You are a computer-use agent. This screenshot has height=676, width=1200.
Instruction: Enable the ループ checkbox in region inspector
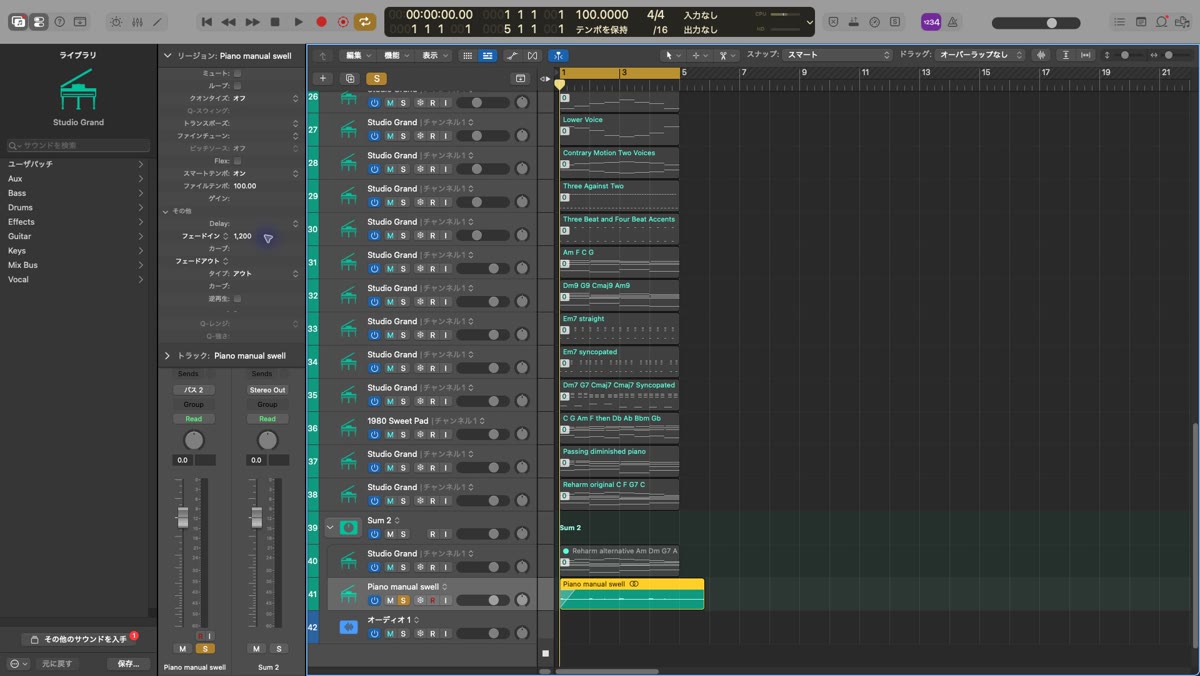pos(237,86)
